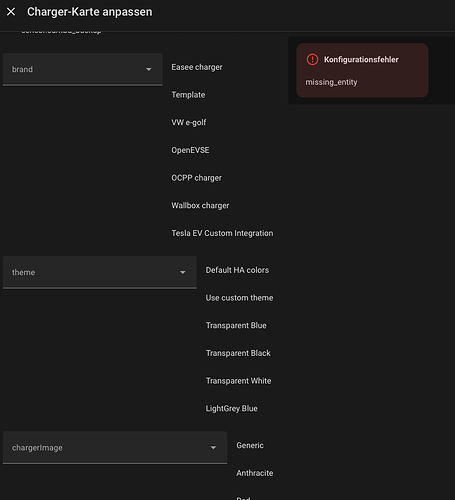Open the theme dropdown
Screen dimensions: 455x500
click(x=100, y=272)
